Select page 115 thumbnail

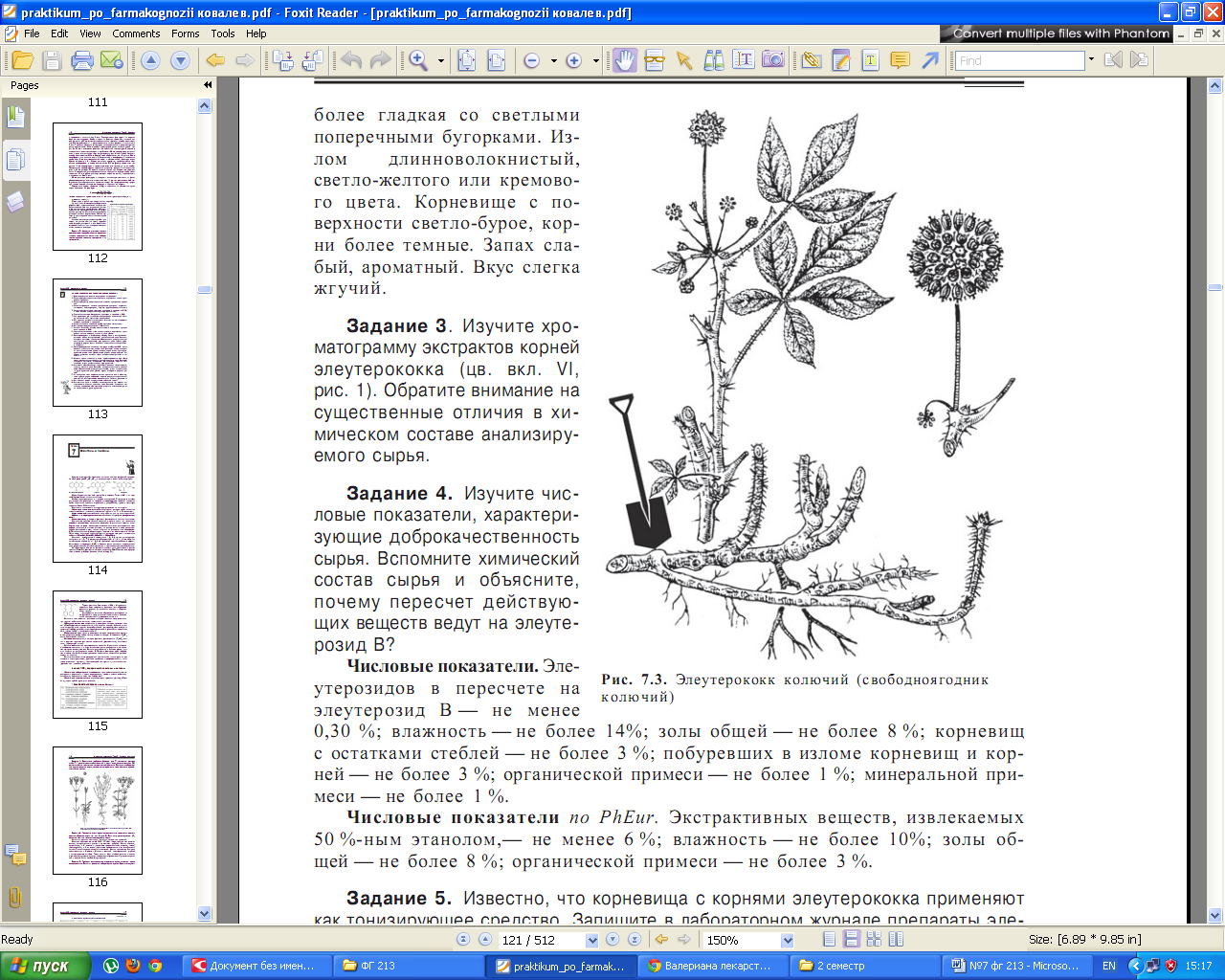pos(98,655)
